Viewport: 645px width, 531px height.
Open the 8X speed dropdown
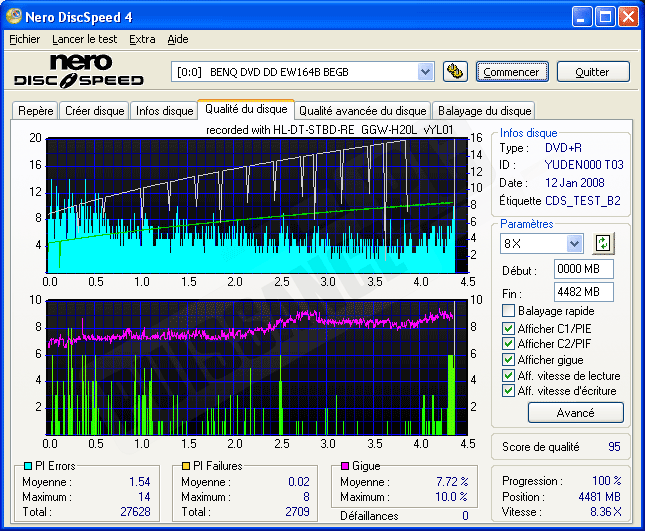[x=574, y=243]
